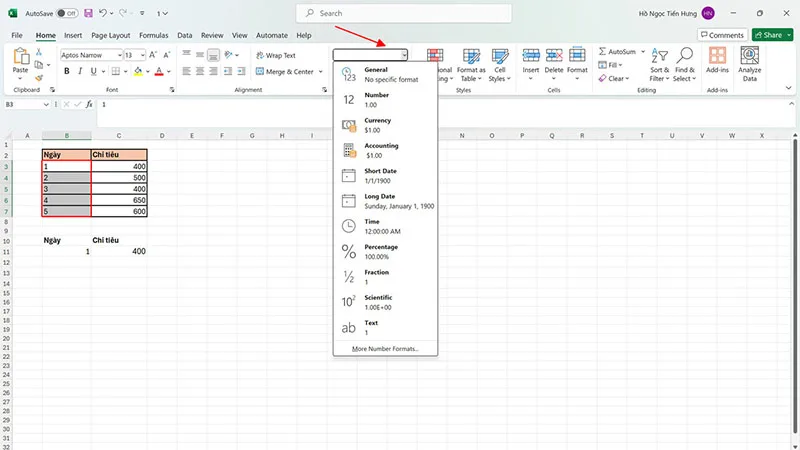
Task: Click the Center align icon
Action: [x=200, y=71]
